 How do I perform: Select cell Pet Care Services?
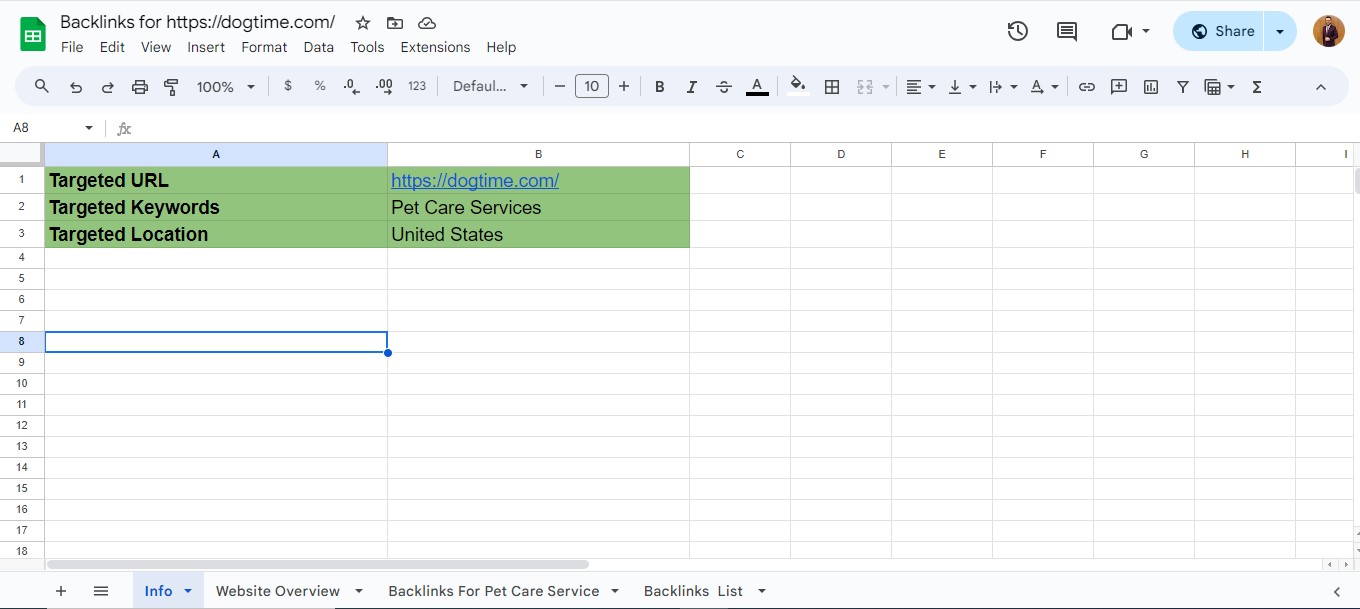[x=538, y=207]
